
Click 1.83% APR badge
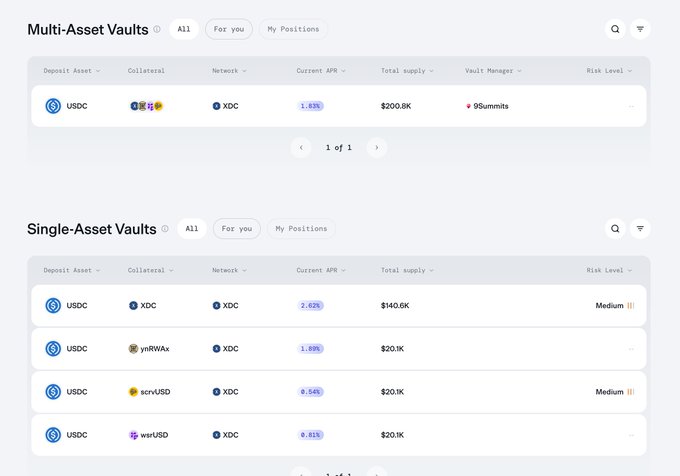pos(311,106)
